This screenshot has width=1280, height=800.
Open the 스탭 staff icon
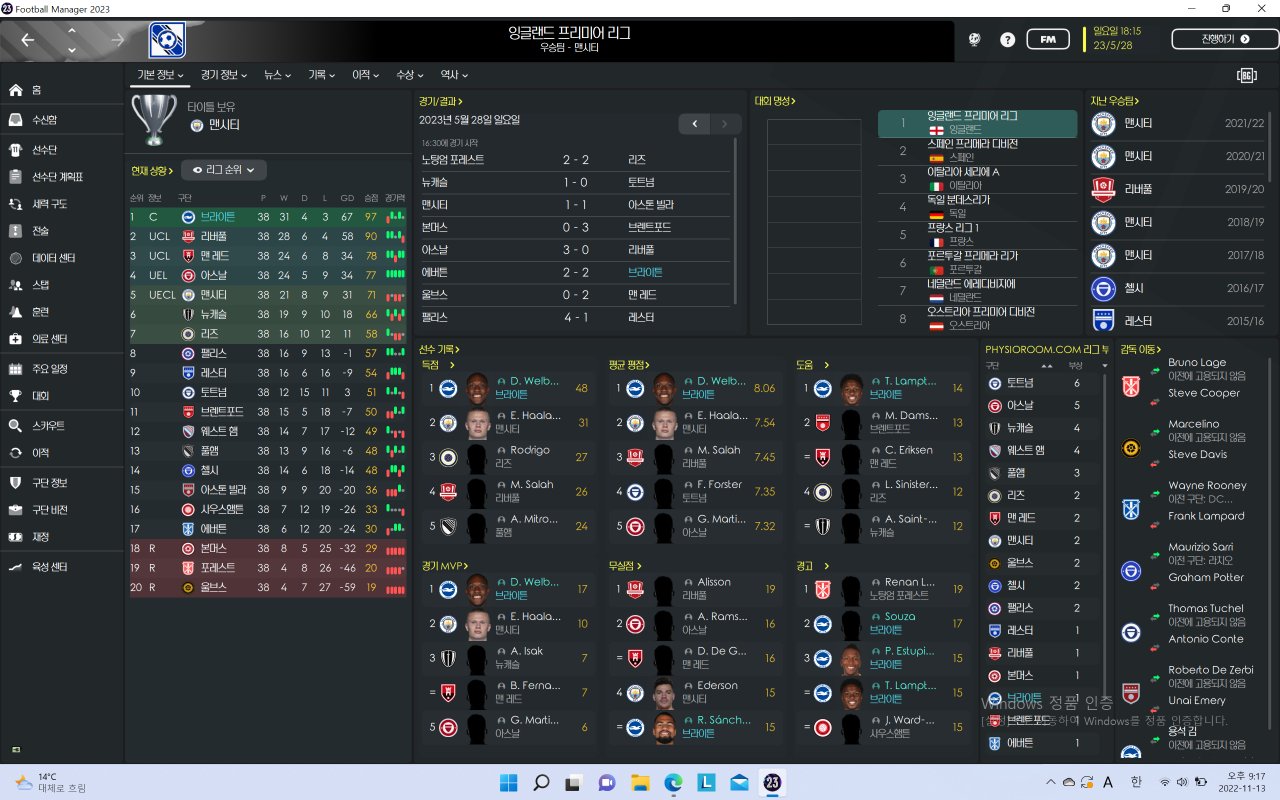point(15,285)
